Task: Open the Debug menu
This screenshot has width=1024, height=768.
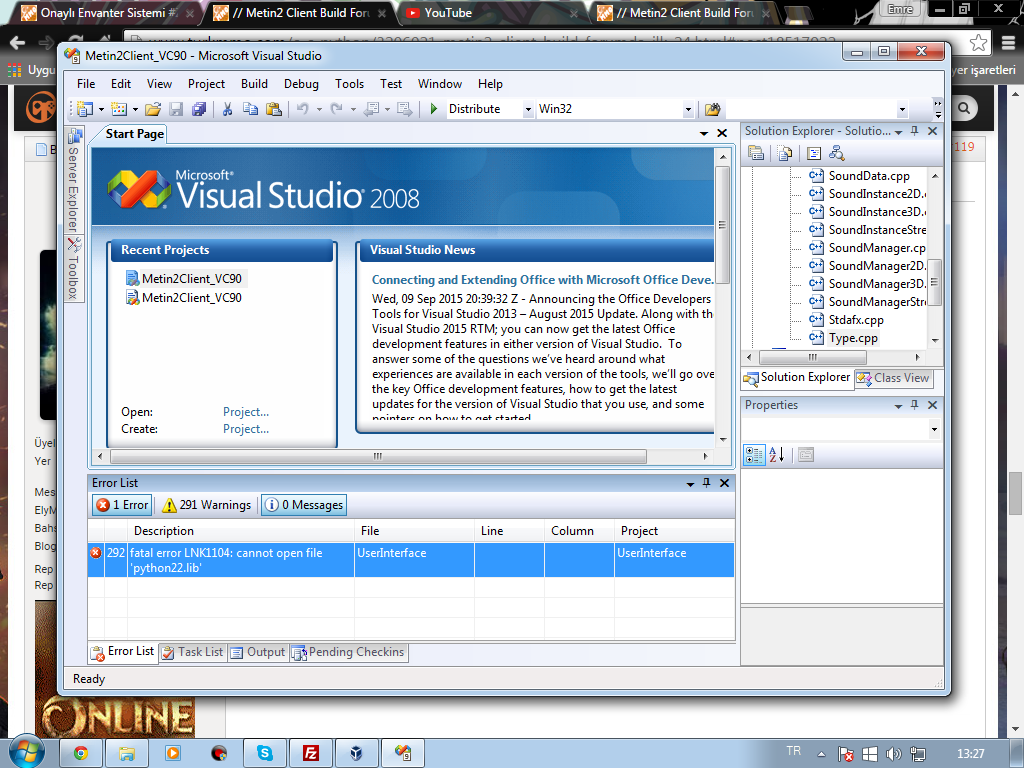Action: [x=301, y=84]
